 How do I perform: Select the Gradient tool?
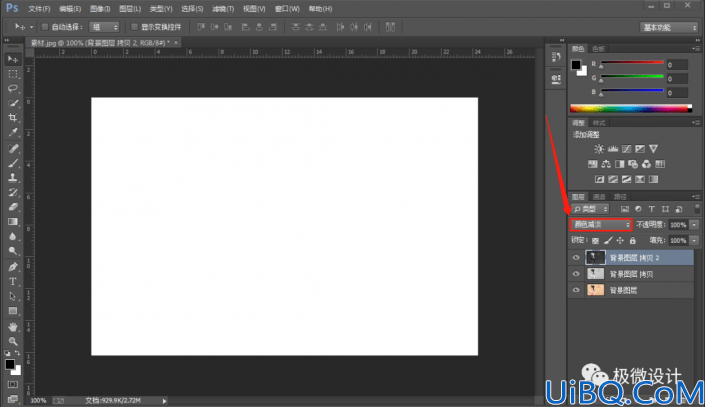click(x=13, y=222)
